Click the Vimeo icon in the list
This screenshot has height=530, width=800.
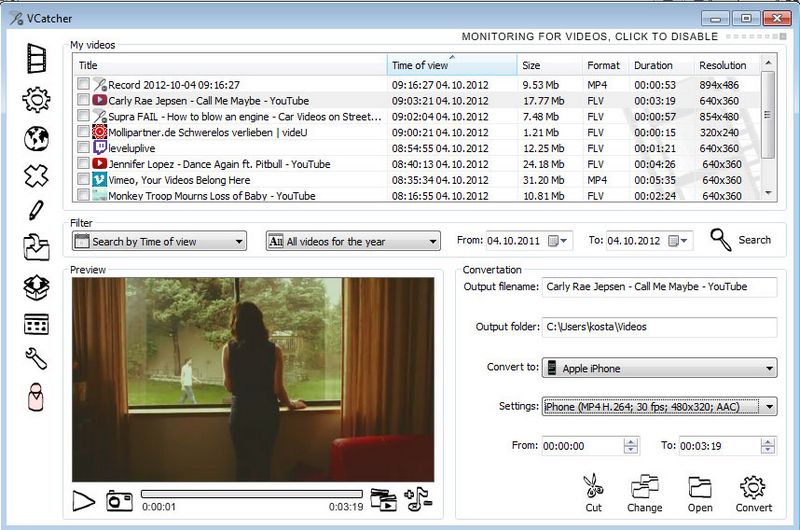[99, 179]
